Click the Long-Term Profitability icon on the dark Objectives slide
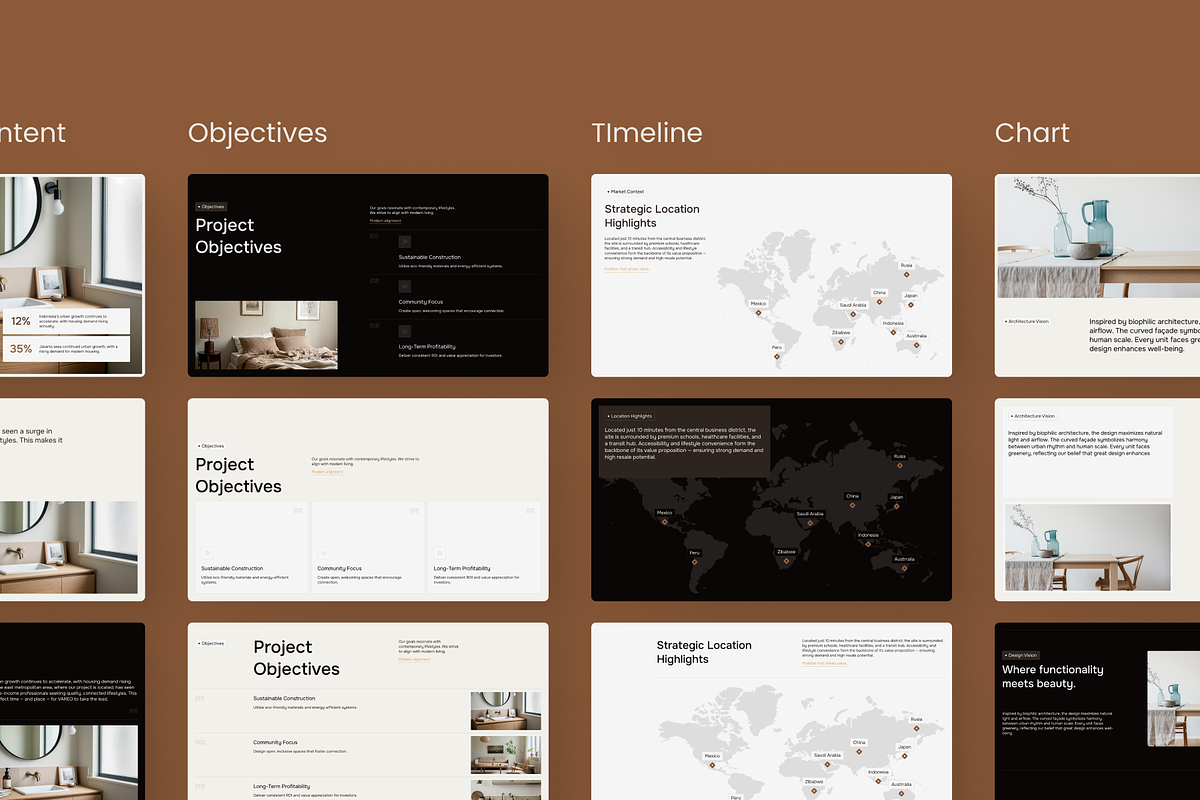Viewport: 1200px width, 800px height. tap(405, 330)
